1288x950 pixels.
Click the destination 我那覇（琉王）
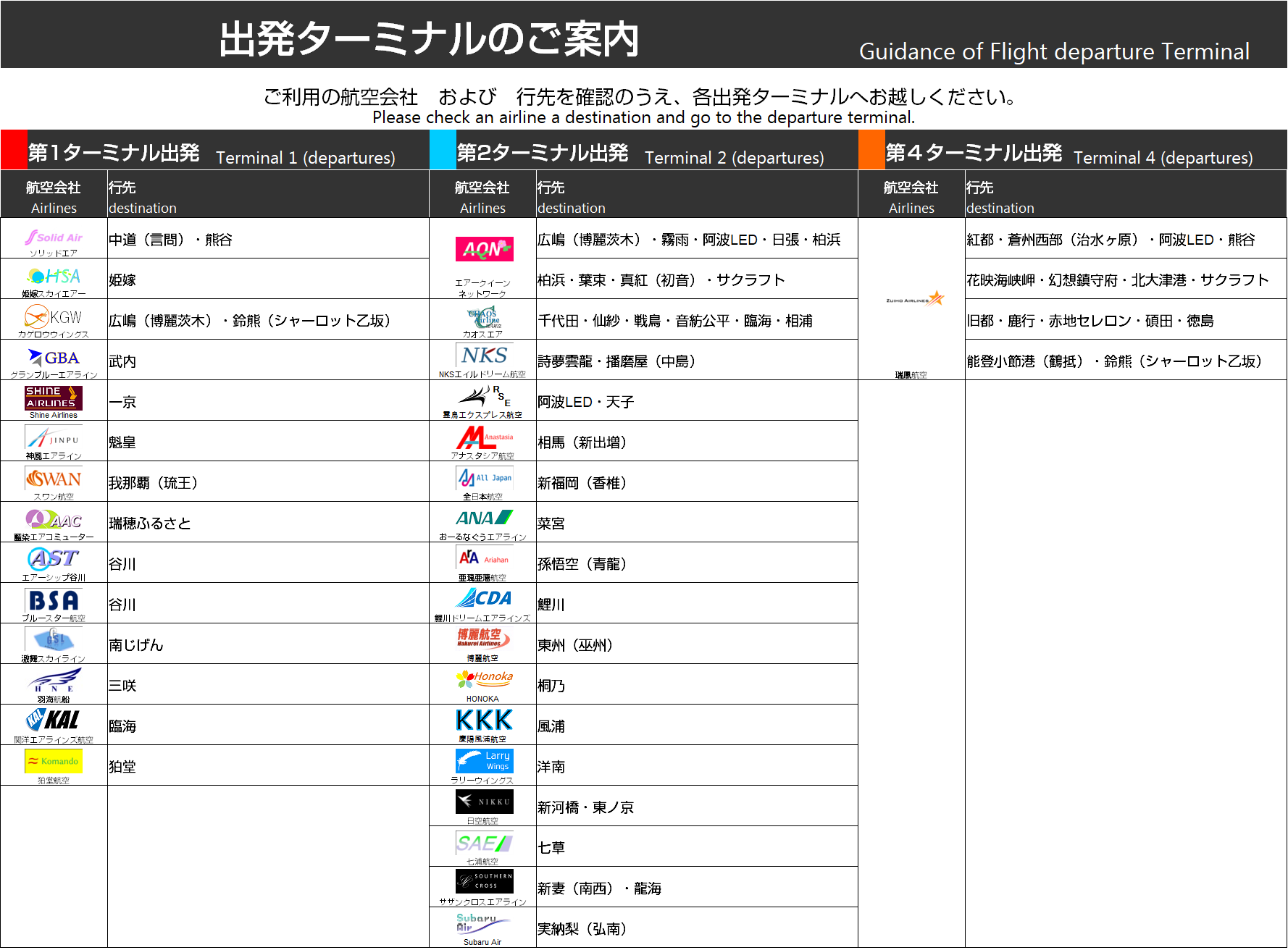tap(154, 483)
